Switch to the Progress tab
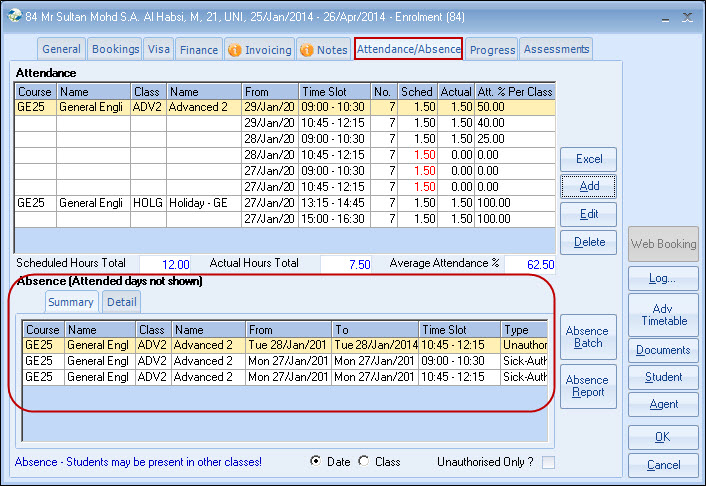The height and width of the screenshot is (486, 706). pos(492,49)
